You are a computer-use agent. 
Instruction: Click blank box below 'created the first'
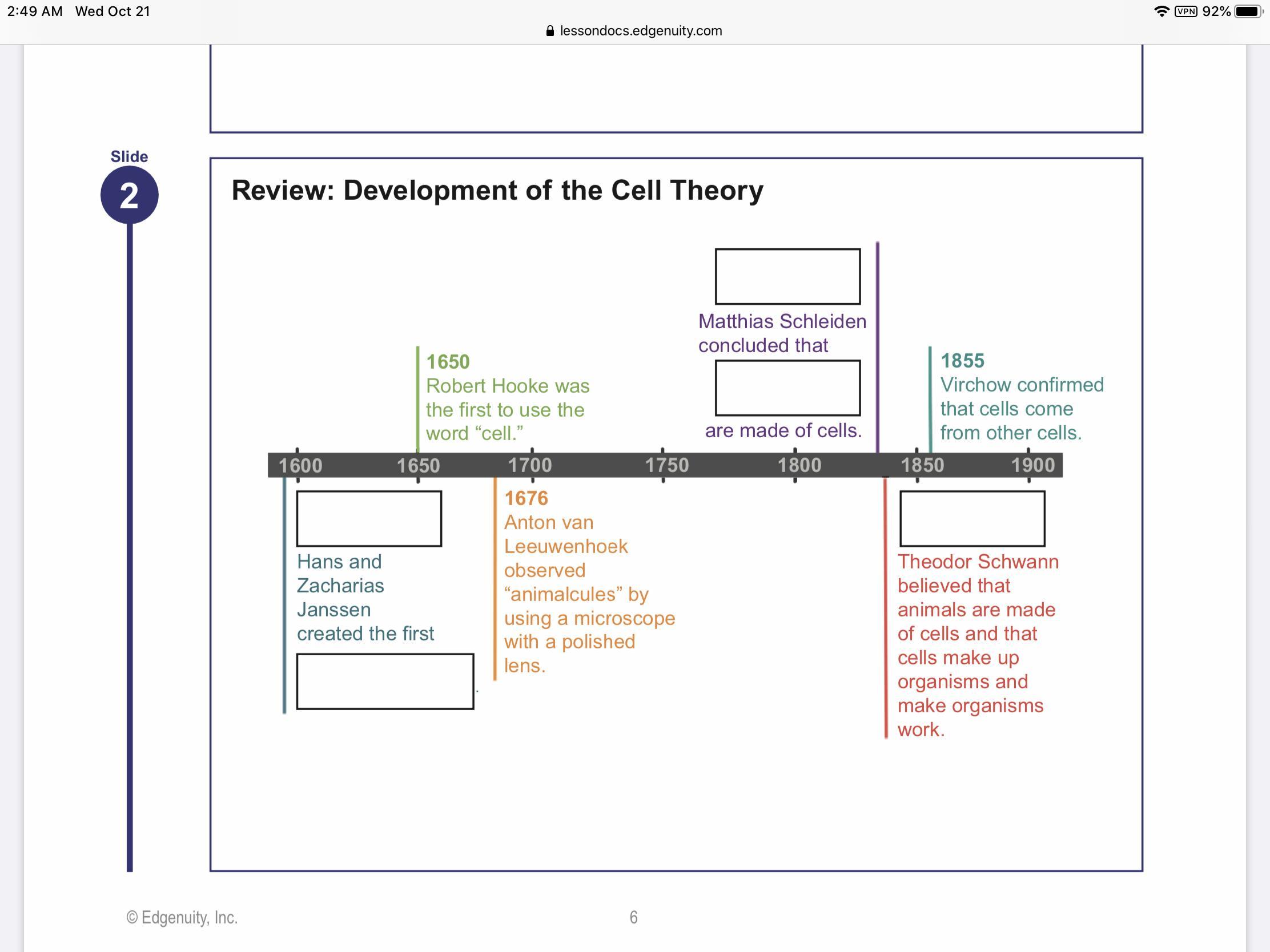click(385, 681)
